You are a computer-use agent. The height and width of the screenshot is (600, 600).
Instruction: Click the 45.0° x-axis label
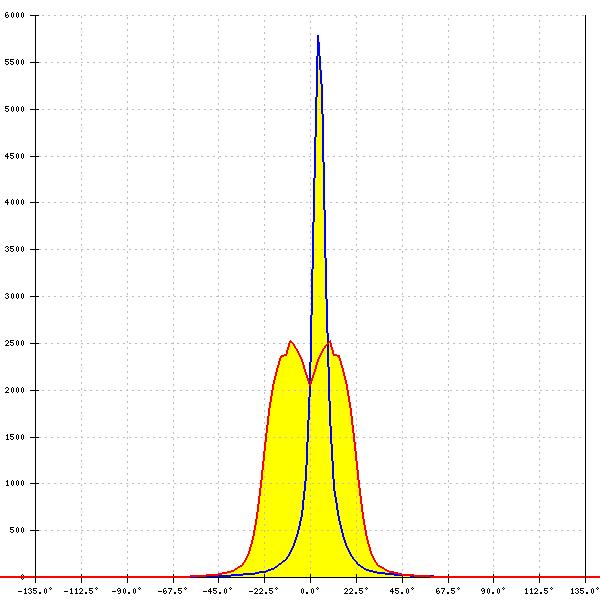click(x=402, y=591)
